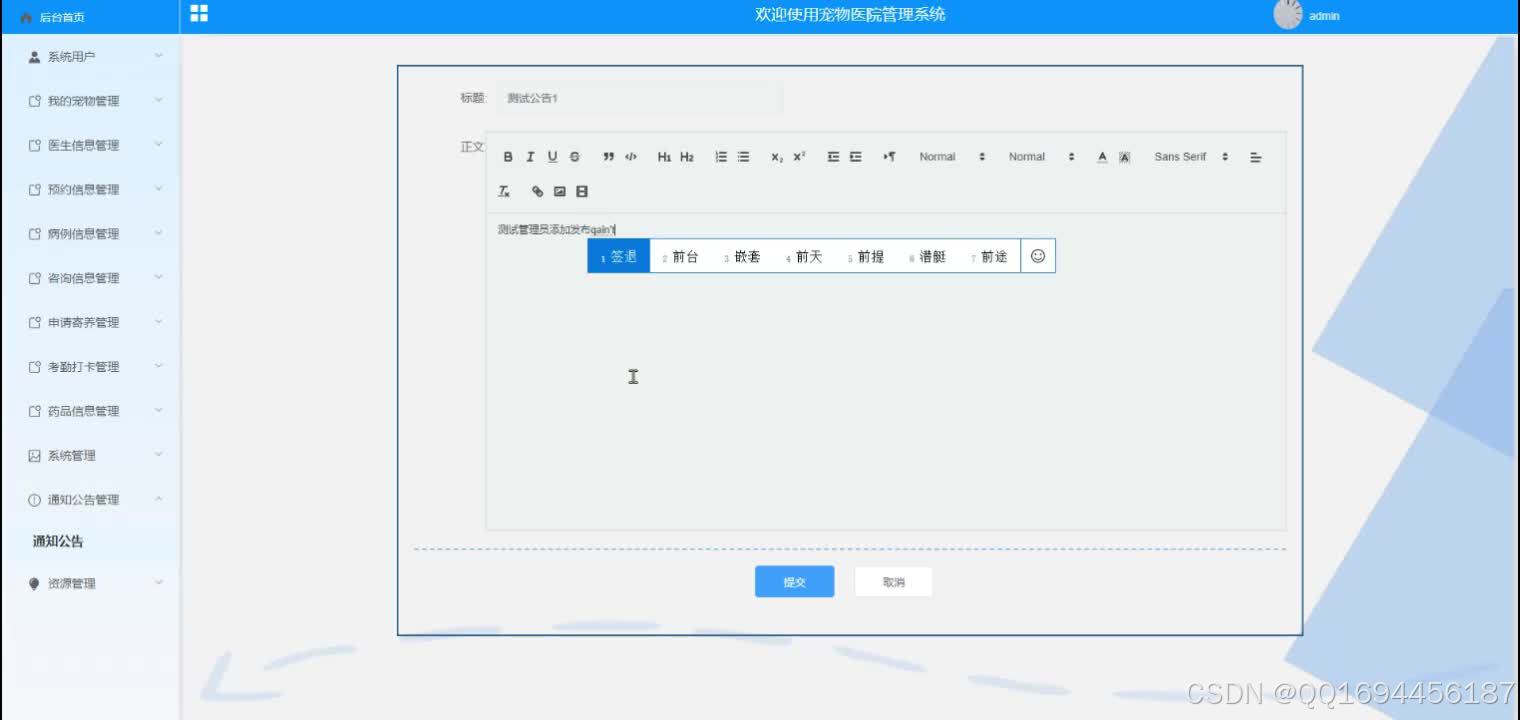Expand the 预约信息管理 menu
The width and height of the screenshot is (1520, 720).
(90, 189)
